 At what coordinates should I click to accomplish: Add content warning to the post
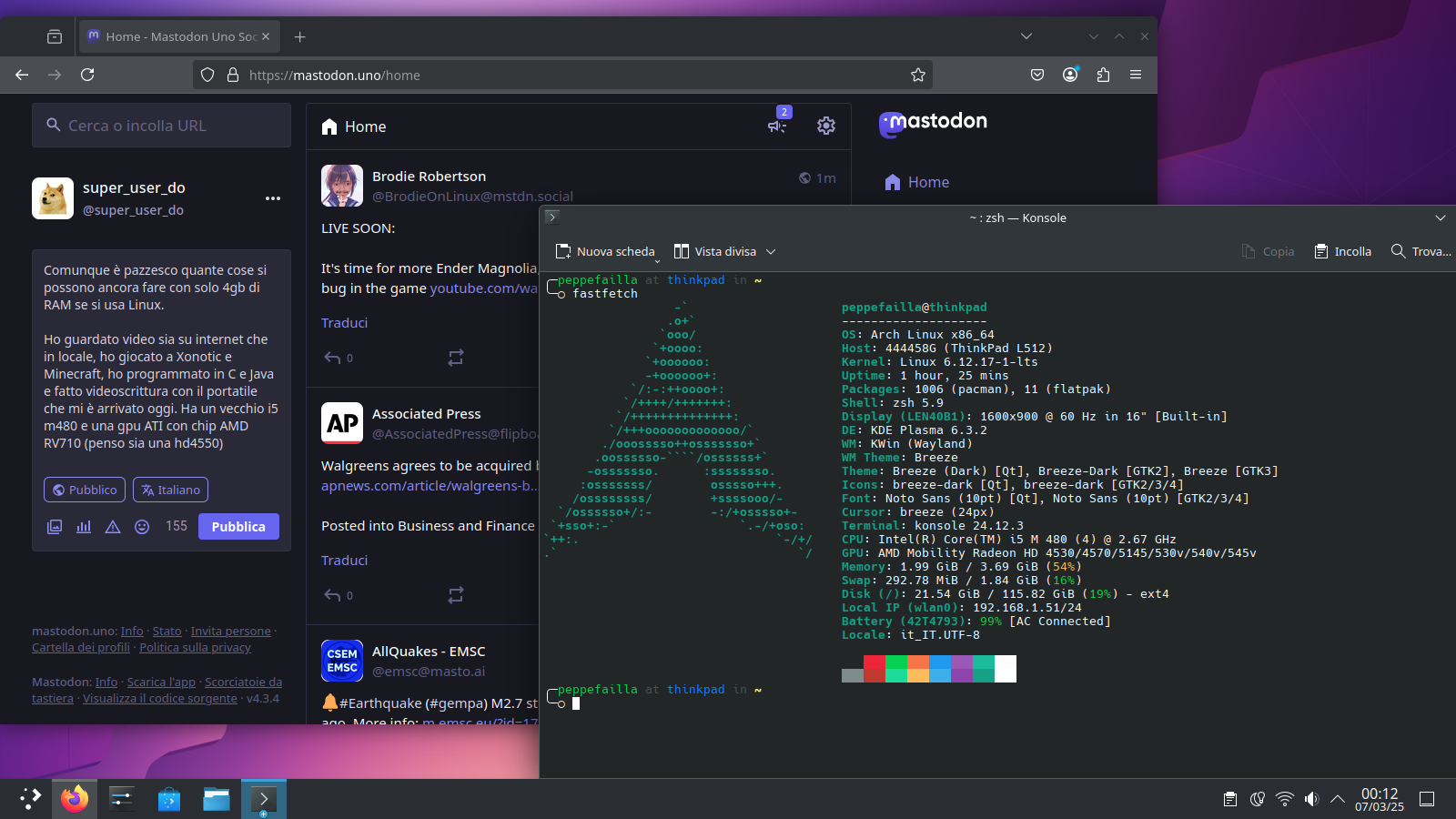coord(113,527)
